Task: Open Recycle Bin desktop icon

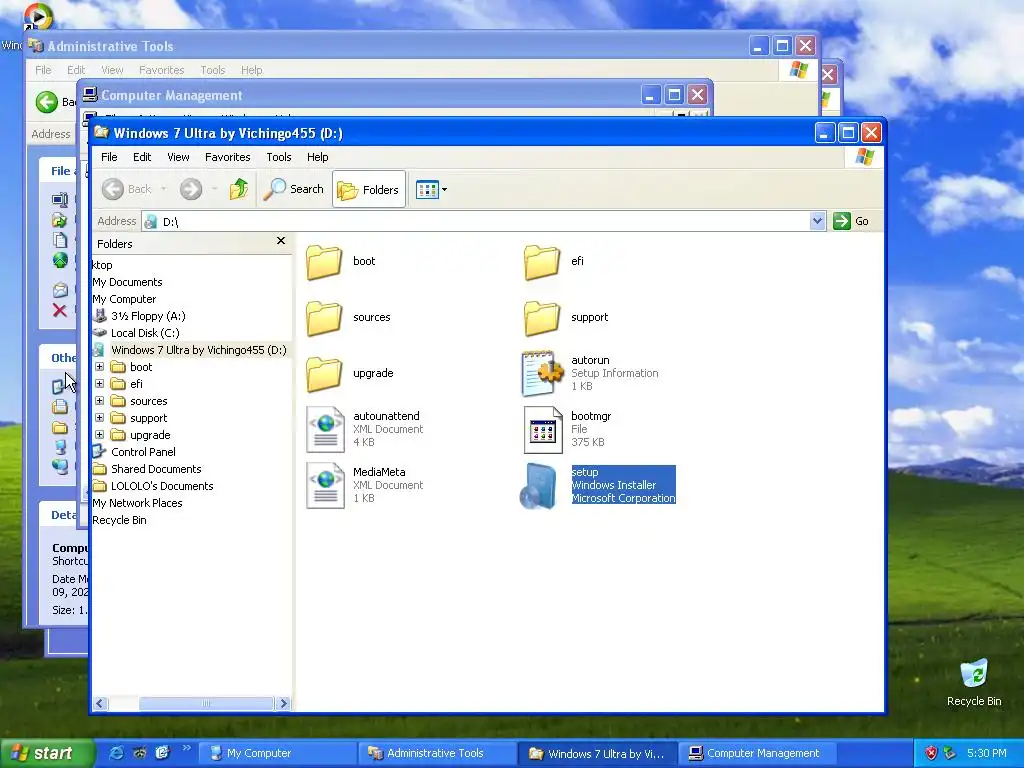Action: tap(974, 682)
